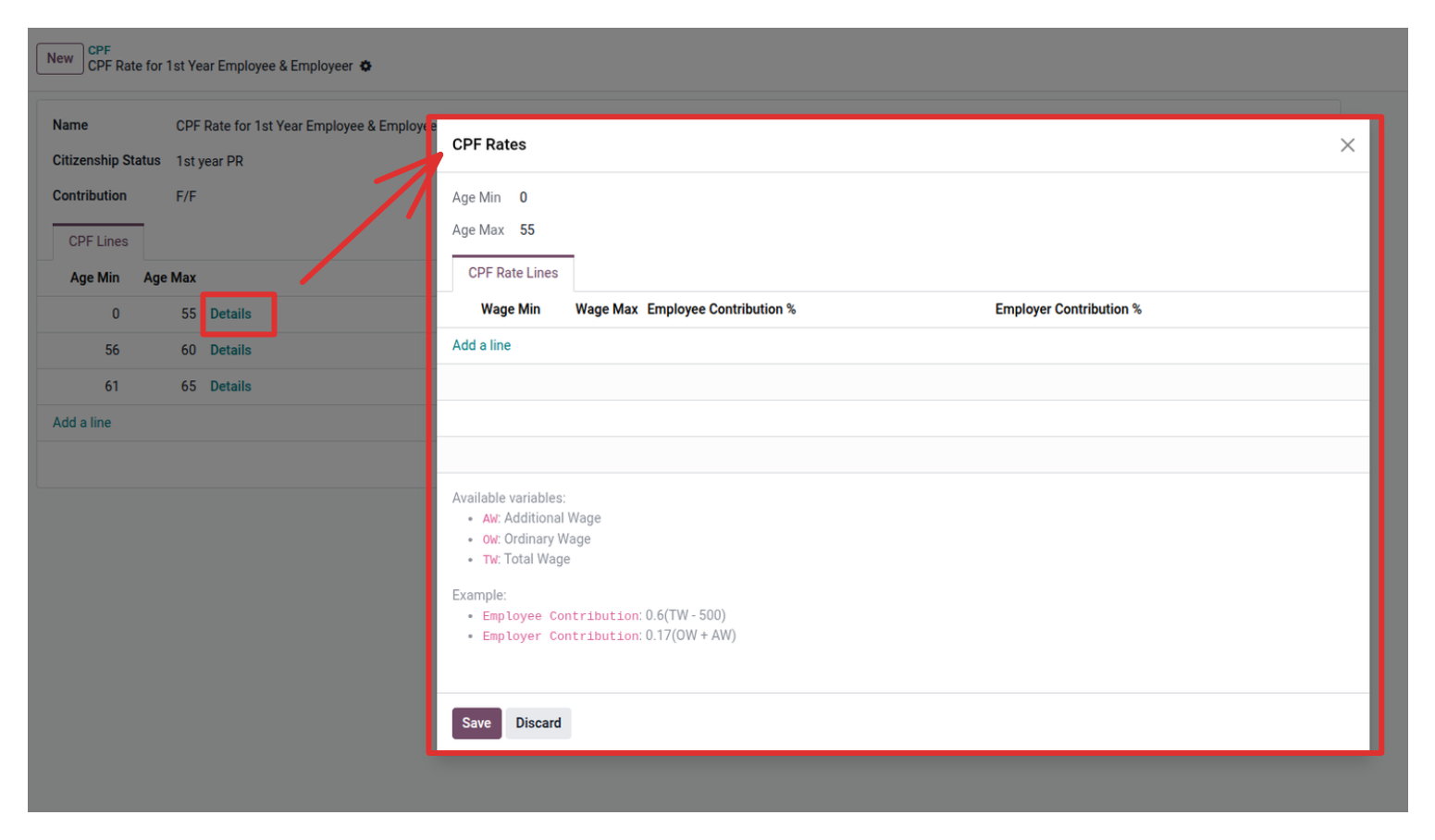
Task: Click the Citizenship Status value 1st year PR
Action: point(210,161)
